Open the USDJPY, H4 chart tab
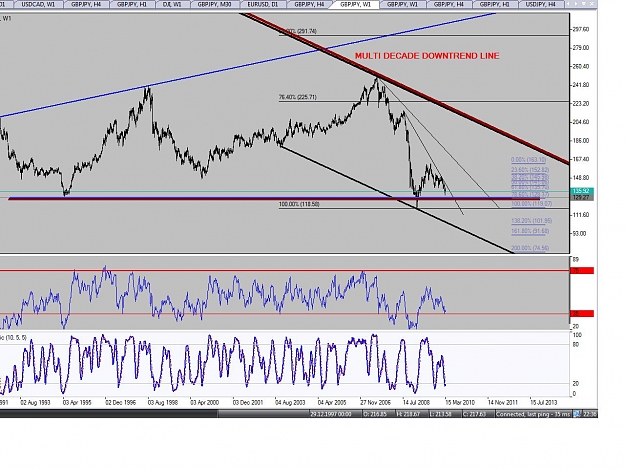This screenshot has width=625, height=469. pyautogui.click(x=540, y=4)
